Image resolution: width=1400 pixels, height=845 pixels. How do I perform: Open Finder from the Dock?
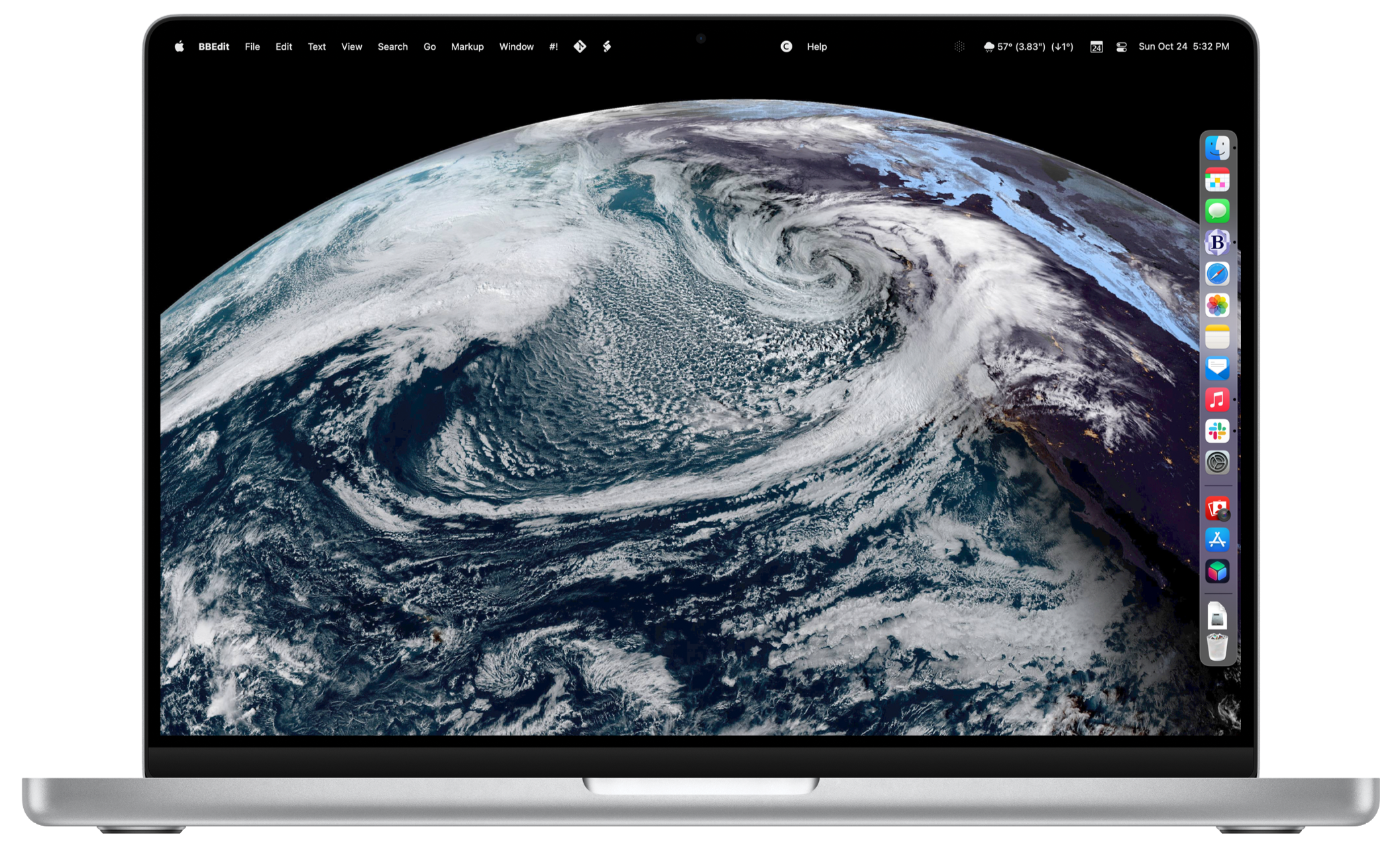(1218, 148)
